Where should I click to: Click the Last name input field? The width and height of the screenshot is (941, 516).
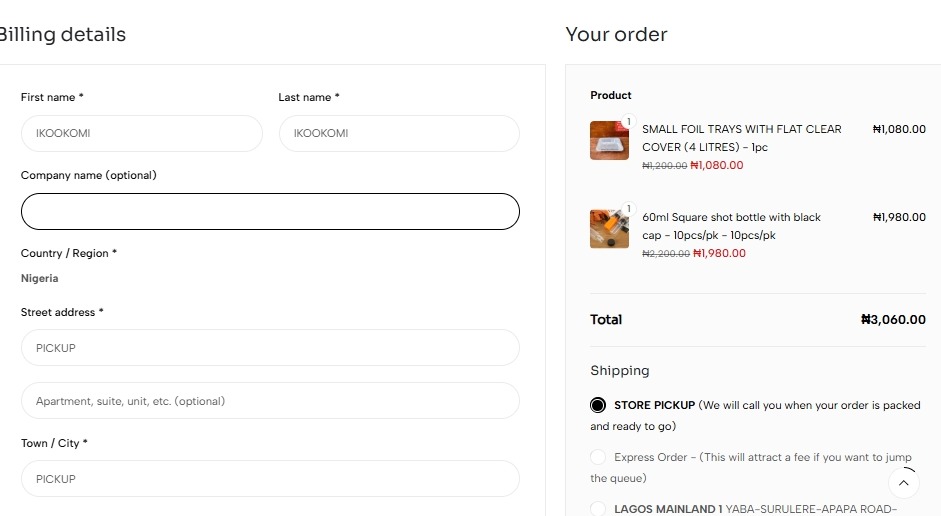pyautogui.click(x=398, y=133)
